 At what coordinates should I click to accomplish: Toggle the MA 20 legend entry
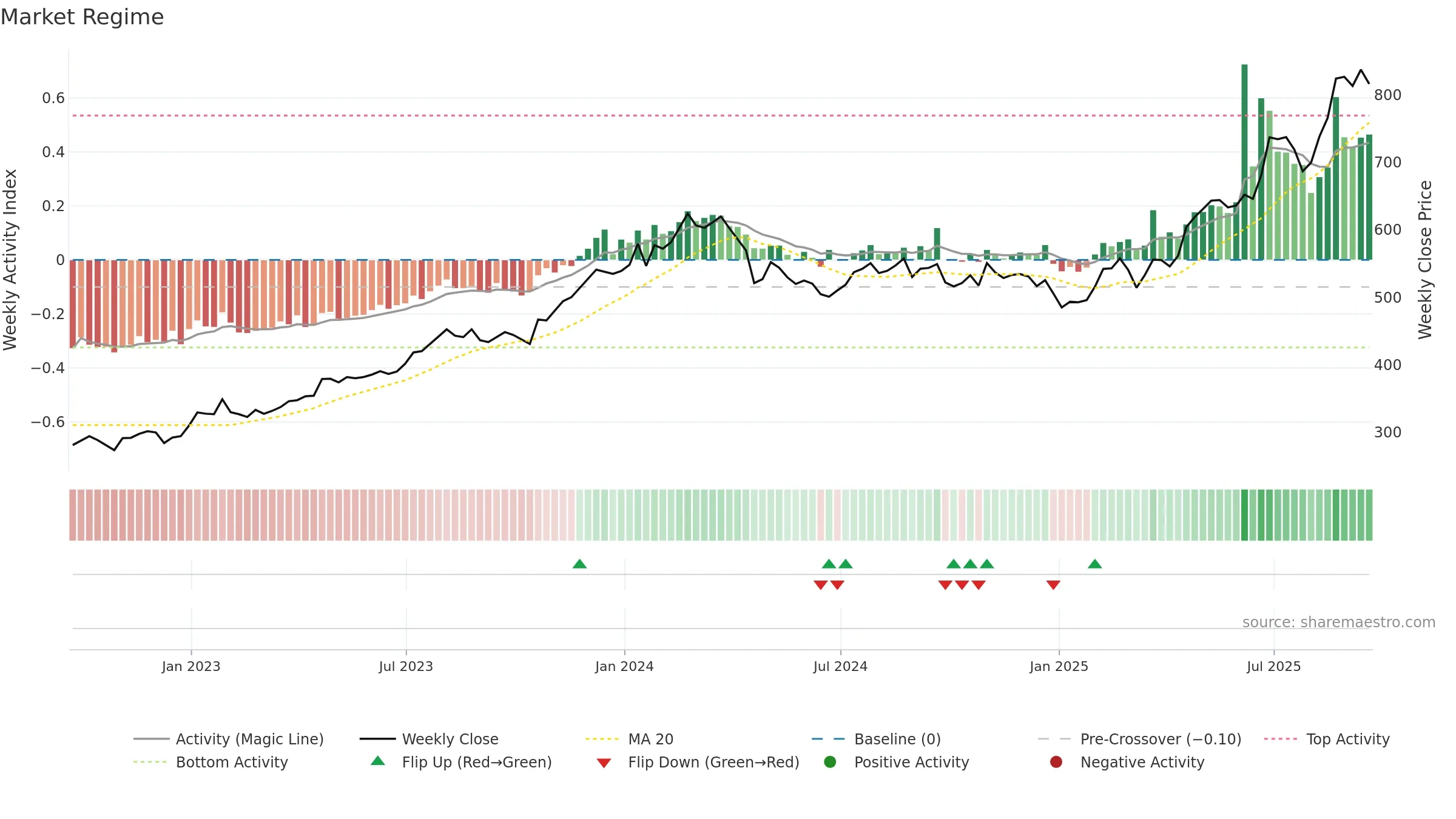629,739
